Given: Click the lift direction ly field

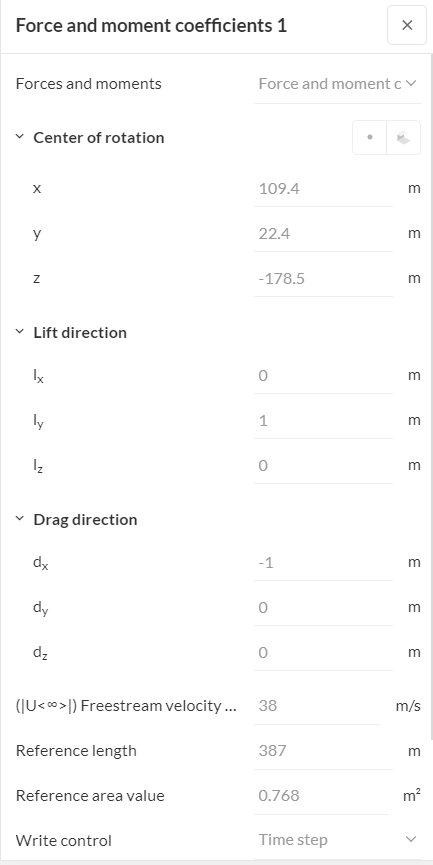Looking at the screenshot, I should pos(323,421).
